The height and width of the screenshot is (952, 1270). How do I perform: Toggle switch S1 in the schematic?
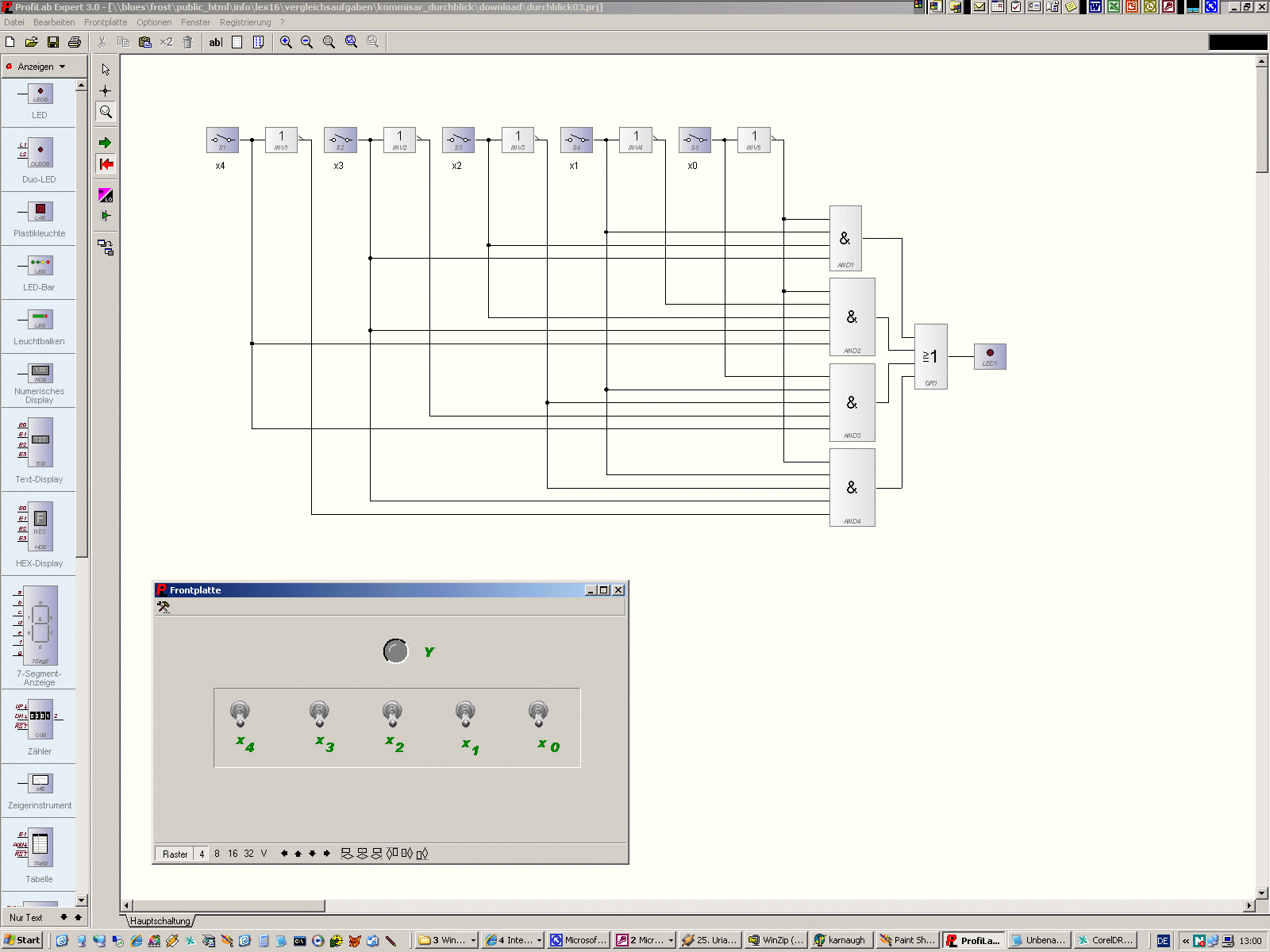(222, 140)
